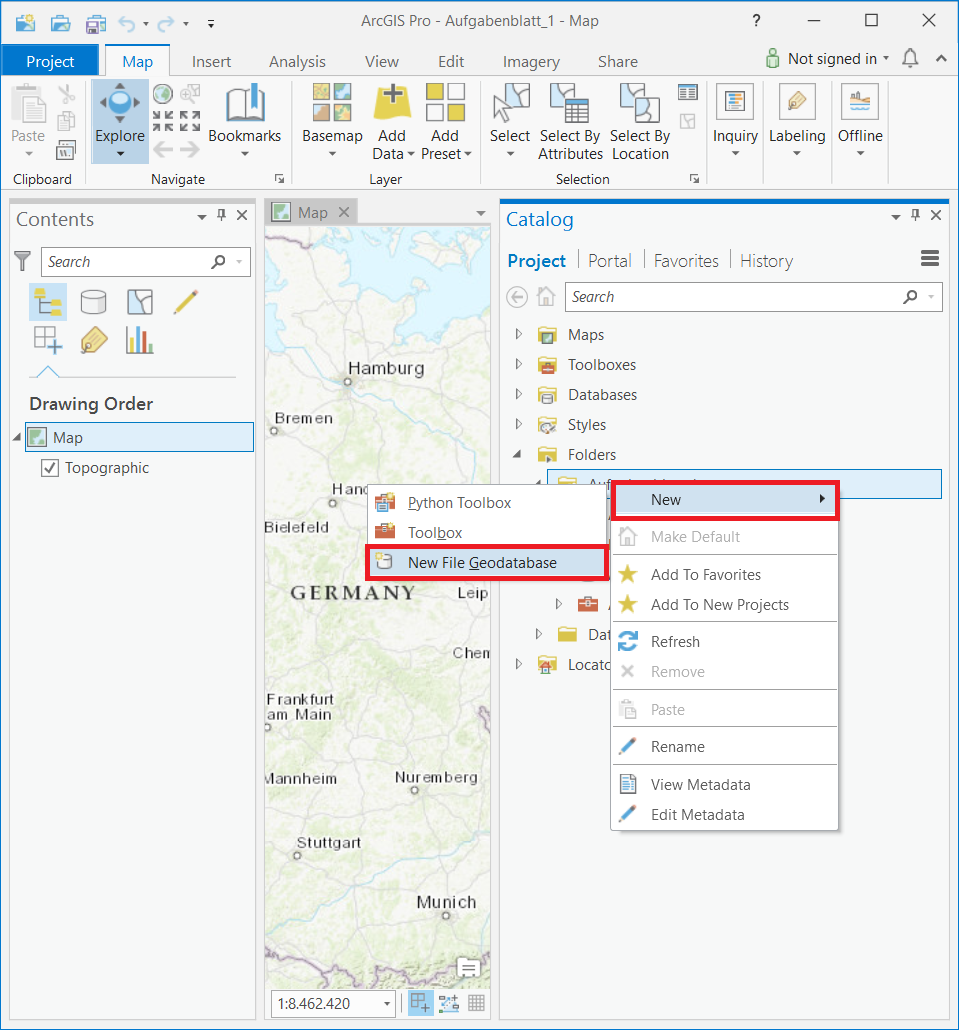Click Add To Favorites in the context menu

[705, 575]
